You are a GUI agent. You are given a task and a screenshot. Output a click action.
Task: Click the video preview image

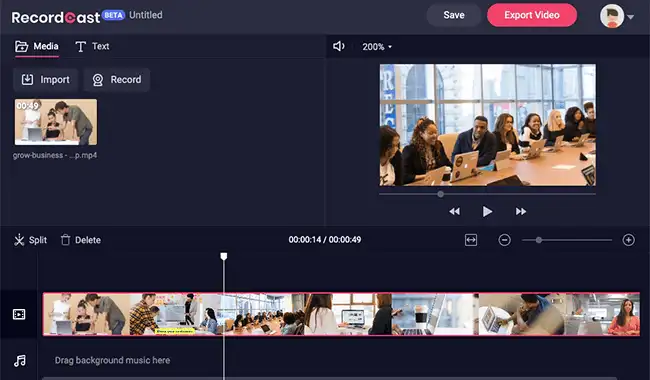(488, 125)
